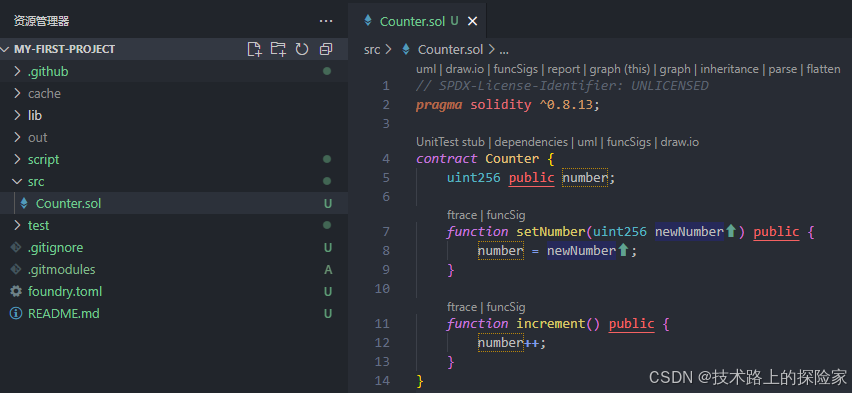The width and height of the screenshot is (852, 393).
Task: Click the 'parse' code lens
Action: click(x=782, y=69)
